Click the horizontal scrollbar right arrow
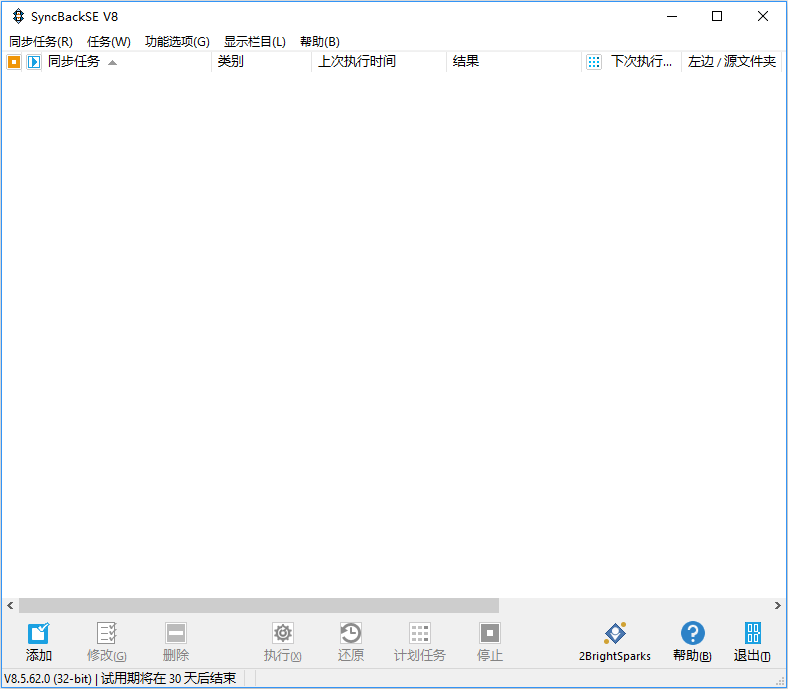 pos(777,605)
